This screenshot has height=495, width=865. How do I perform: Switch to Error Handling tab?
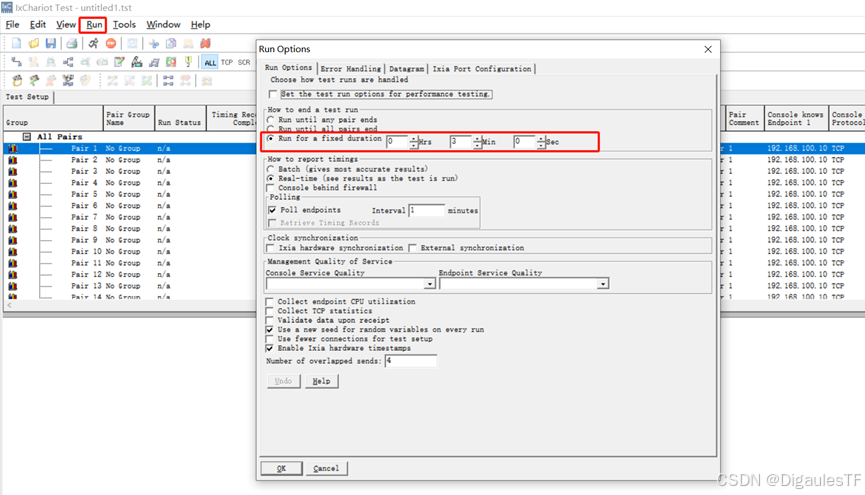coord(351,69)
